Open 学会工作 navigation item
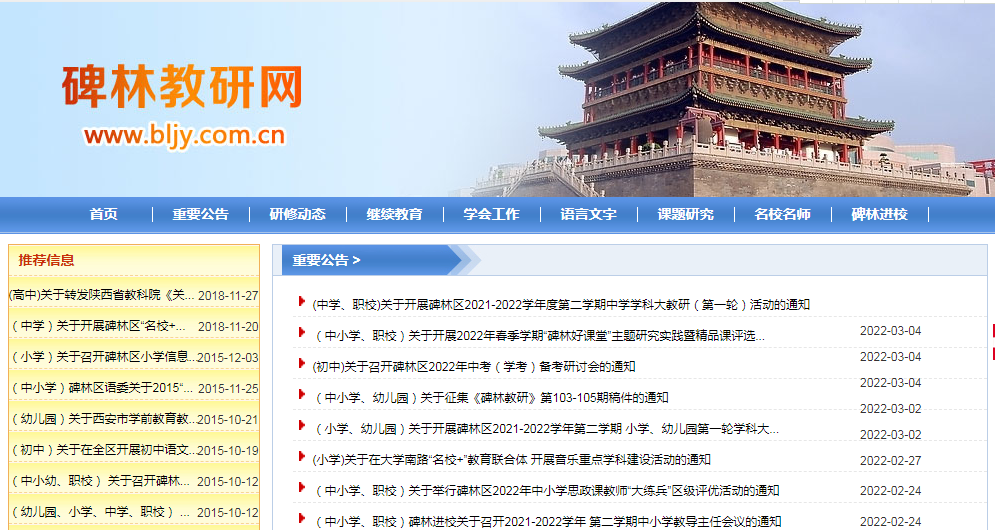 pos(492,215)
